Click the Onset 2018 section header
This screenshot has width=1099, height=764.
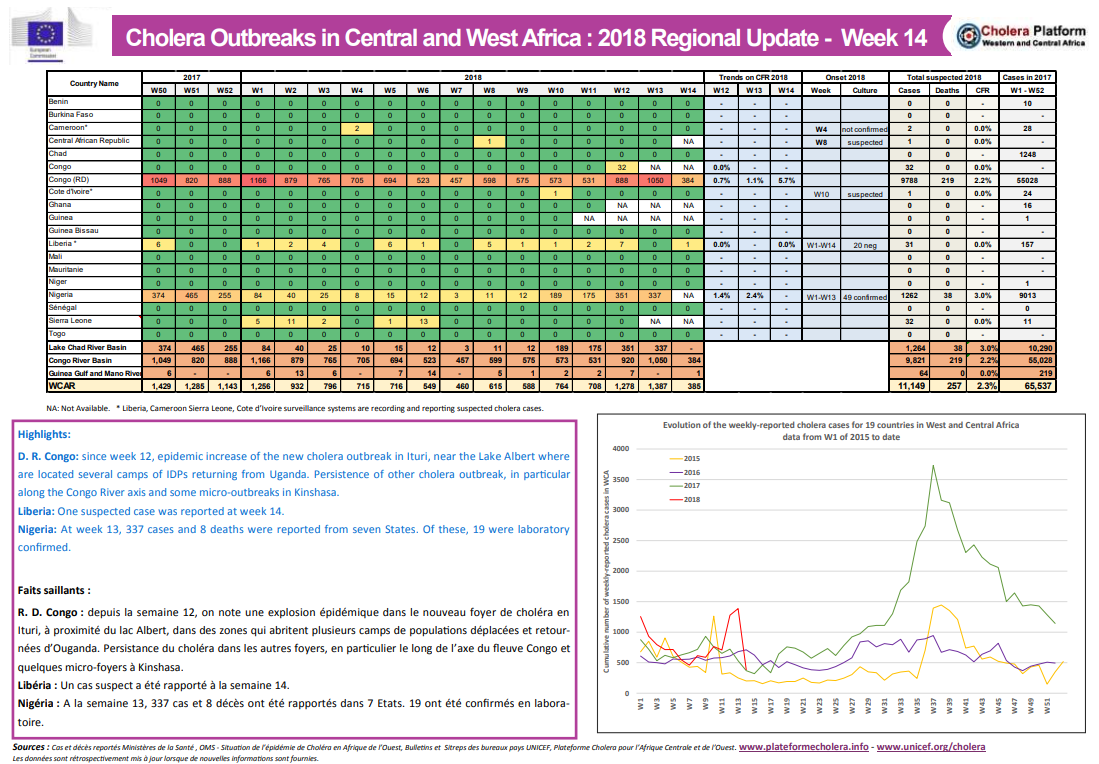tap(844, 78)
